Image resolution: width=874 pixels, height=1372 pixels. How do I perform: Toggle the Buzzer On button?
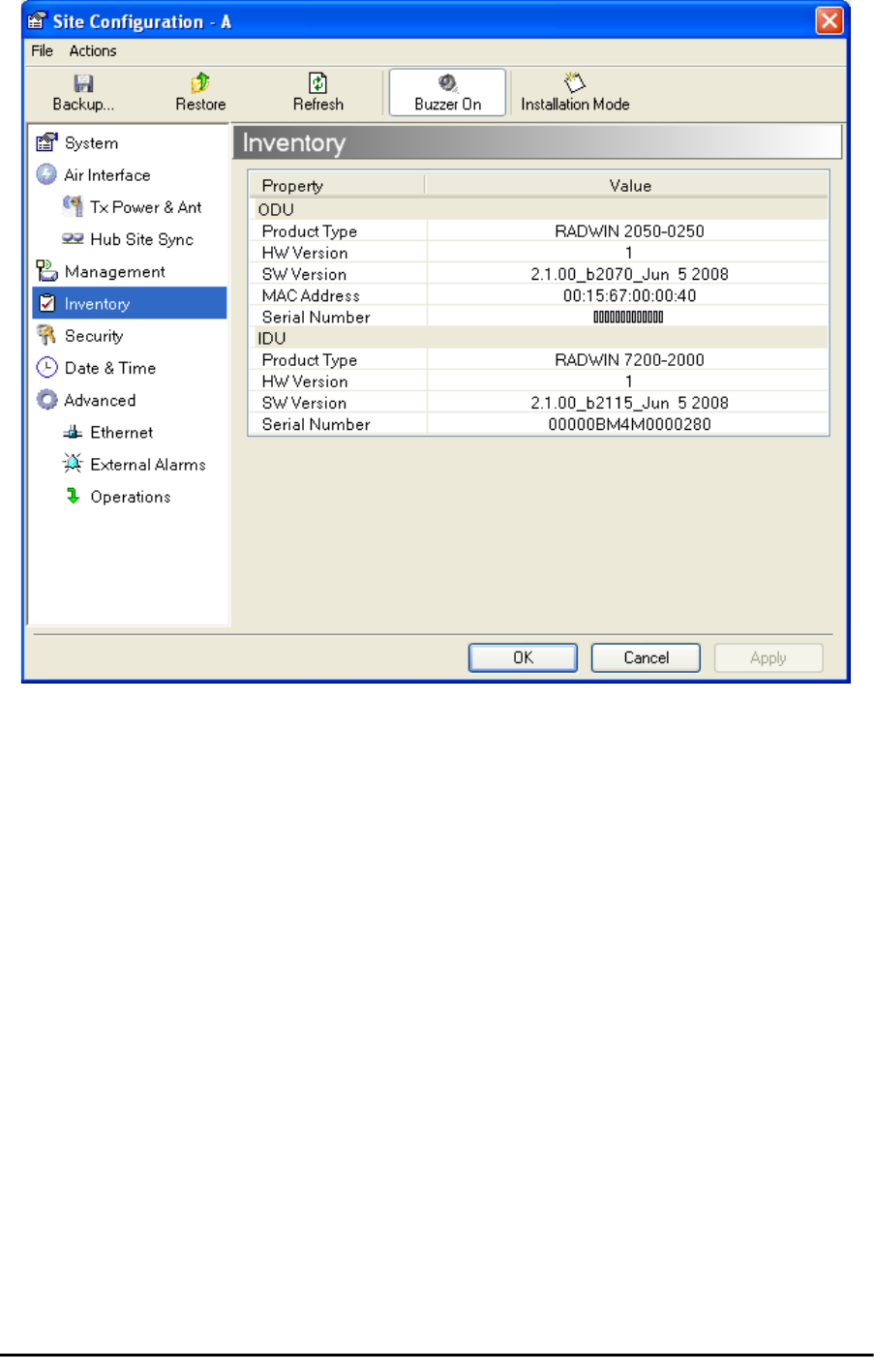point(447,92)
